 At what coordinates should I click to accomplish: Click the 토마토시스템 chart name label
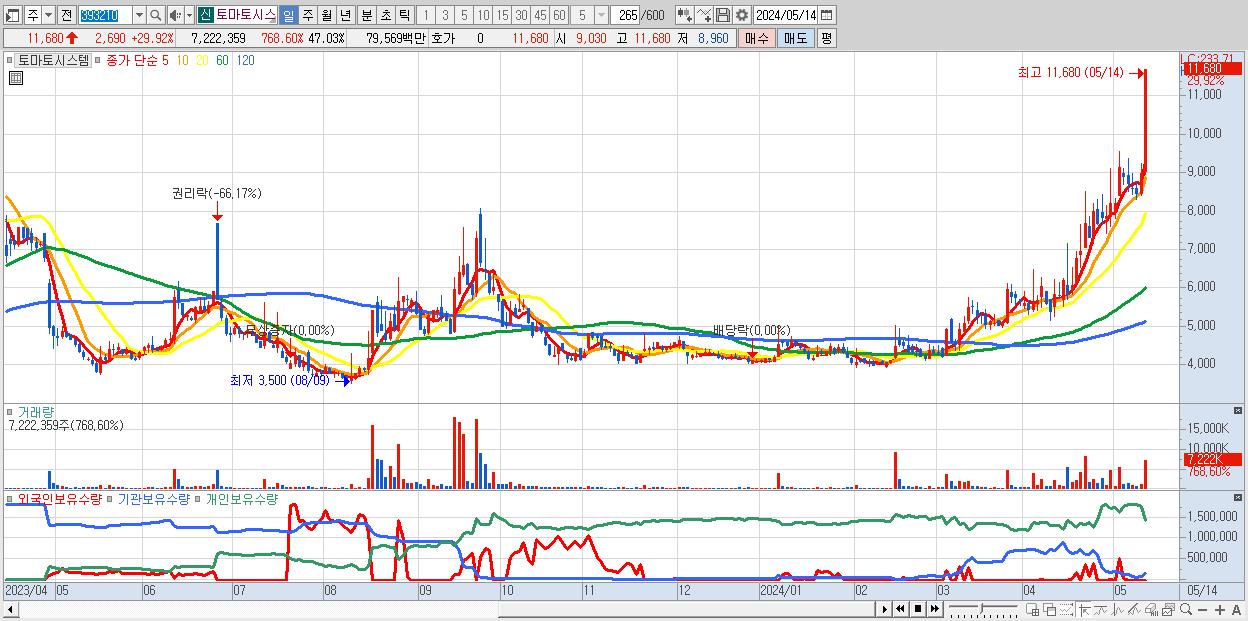53,60
